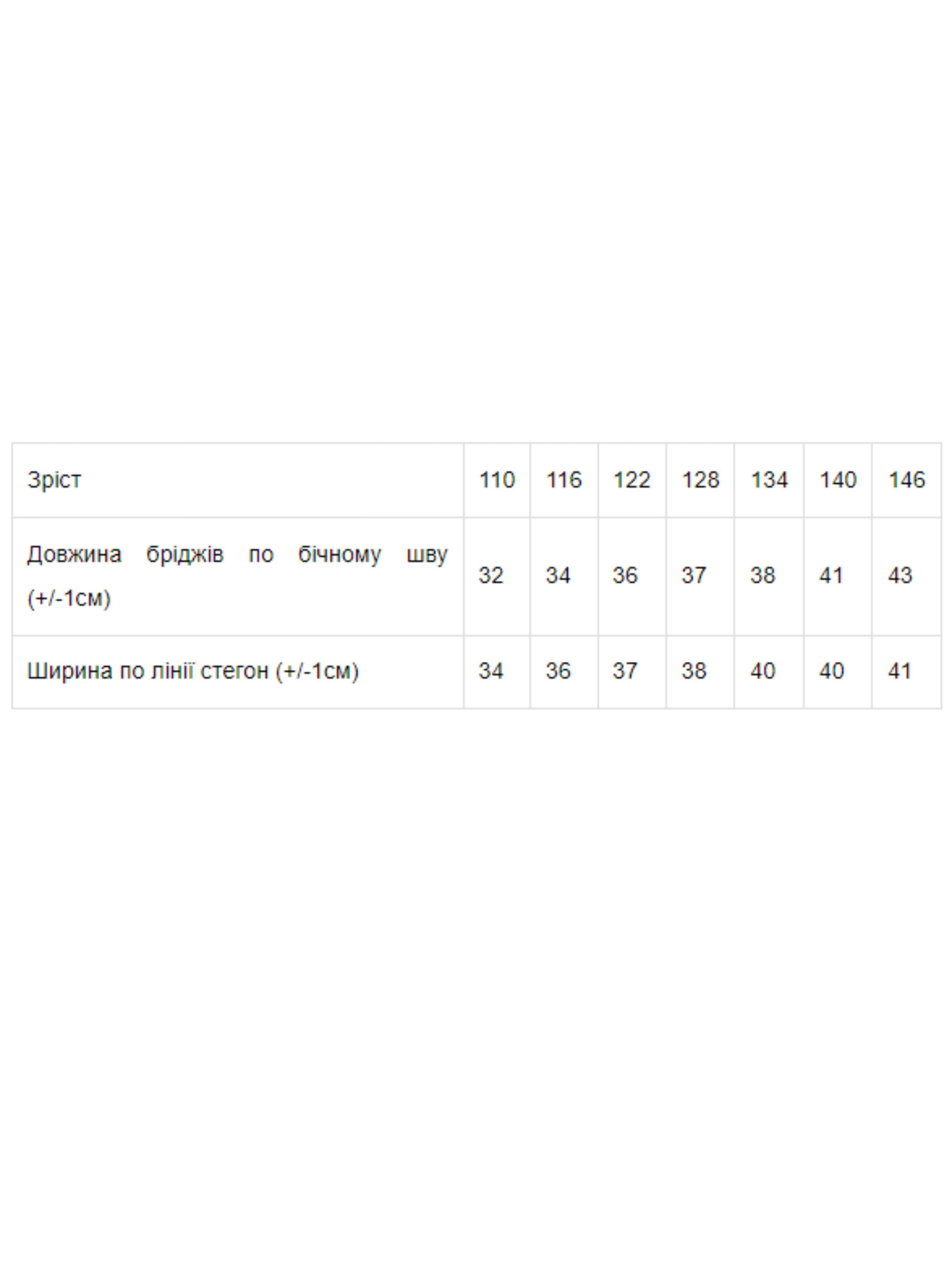
Task: Select hip width 41 under height 146
Action: [900, 671]
